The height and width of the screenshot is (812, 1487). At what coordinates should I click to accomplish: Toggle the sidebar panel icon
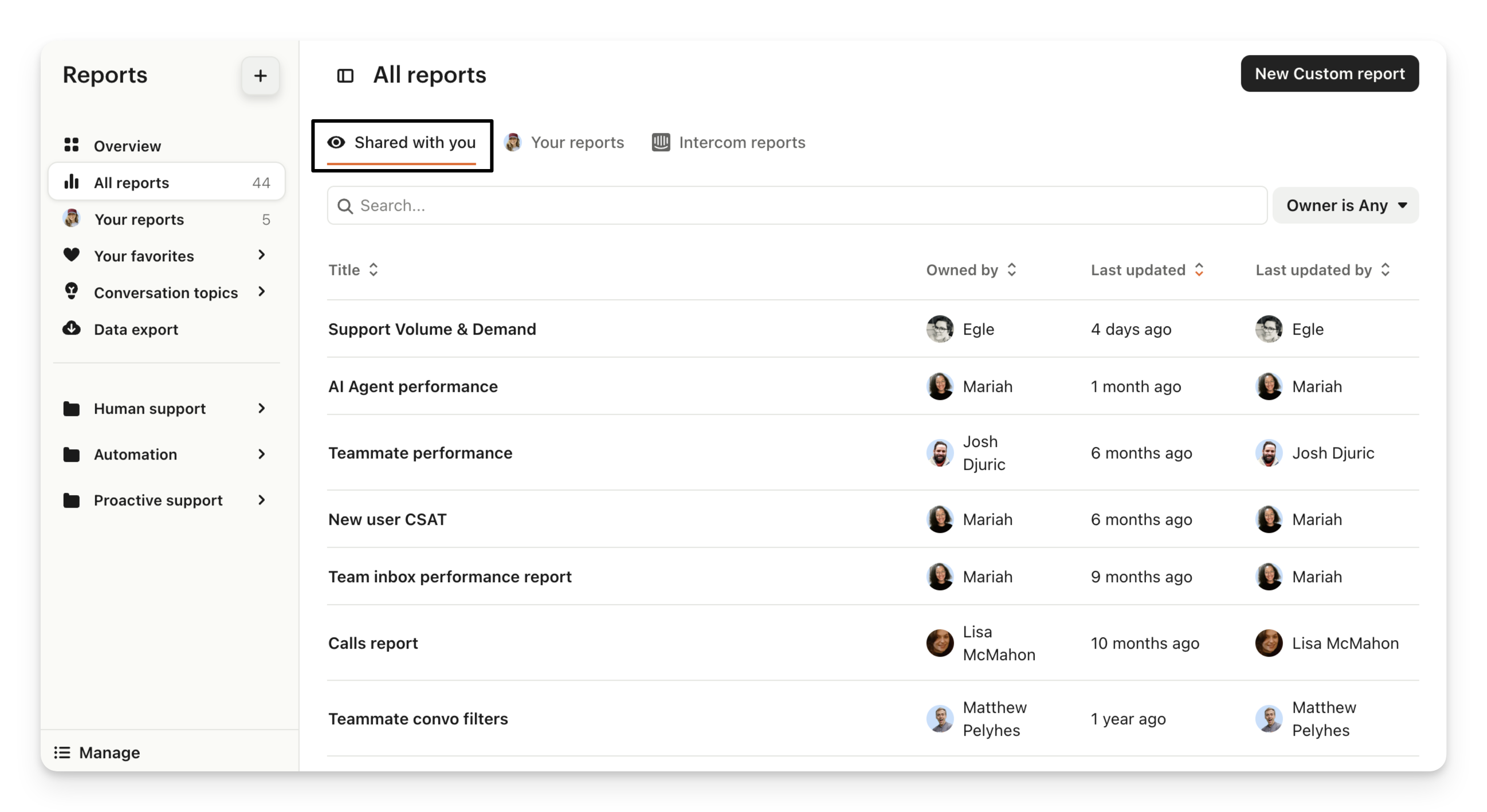point(345,76)
